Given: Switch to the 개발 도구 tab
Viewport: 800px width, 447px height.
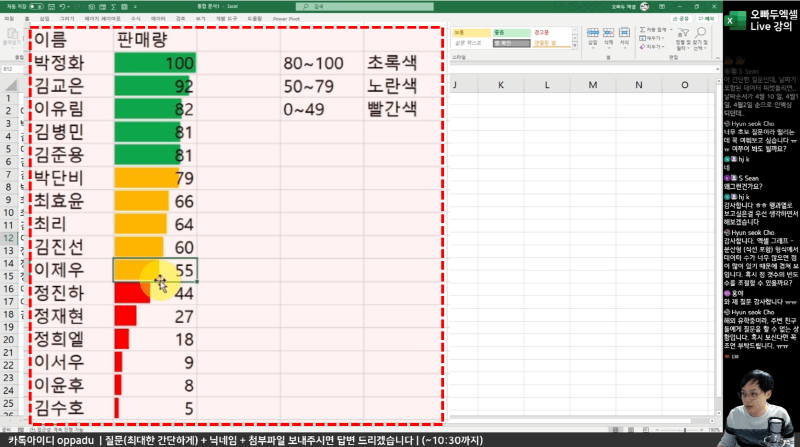Looking at the screenshot, I should pos(226,19).
